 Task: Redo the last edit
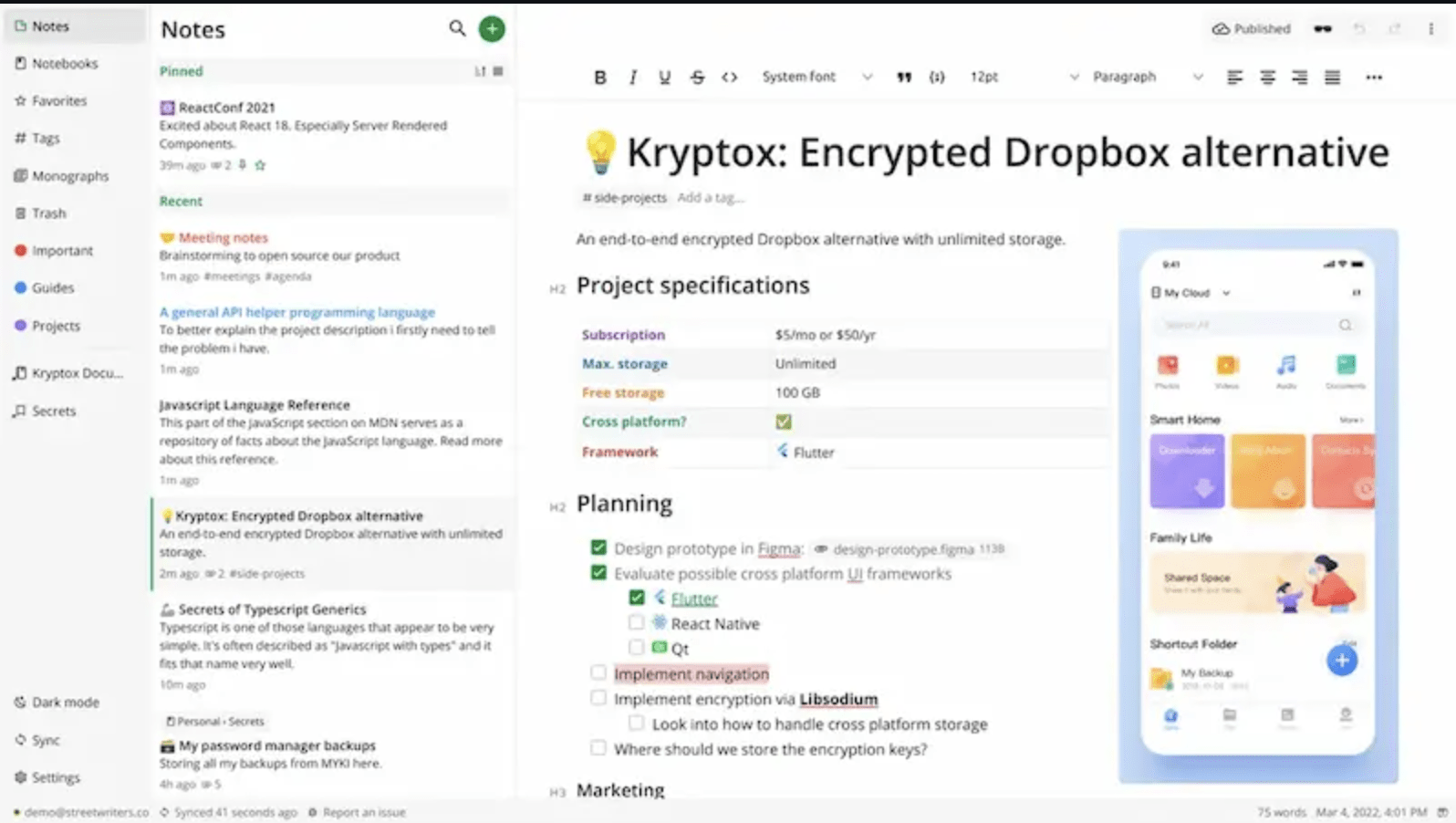(x=1395, y=29)
